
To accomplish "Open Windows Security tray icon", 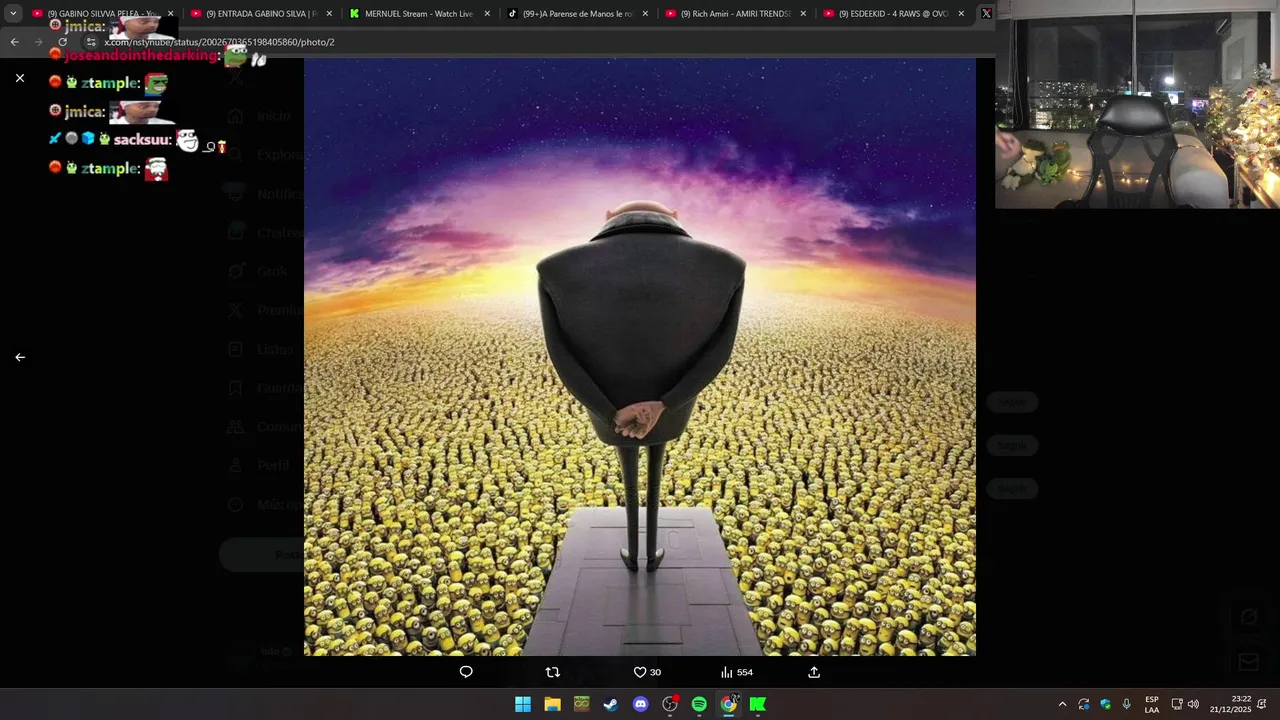I will [1105, 704].
